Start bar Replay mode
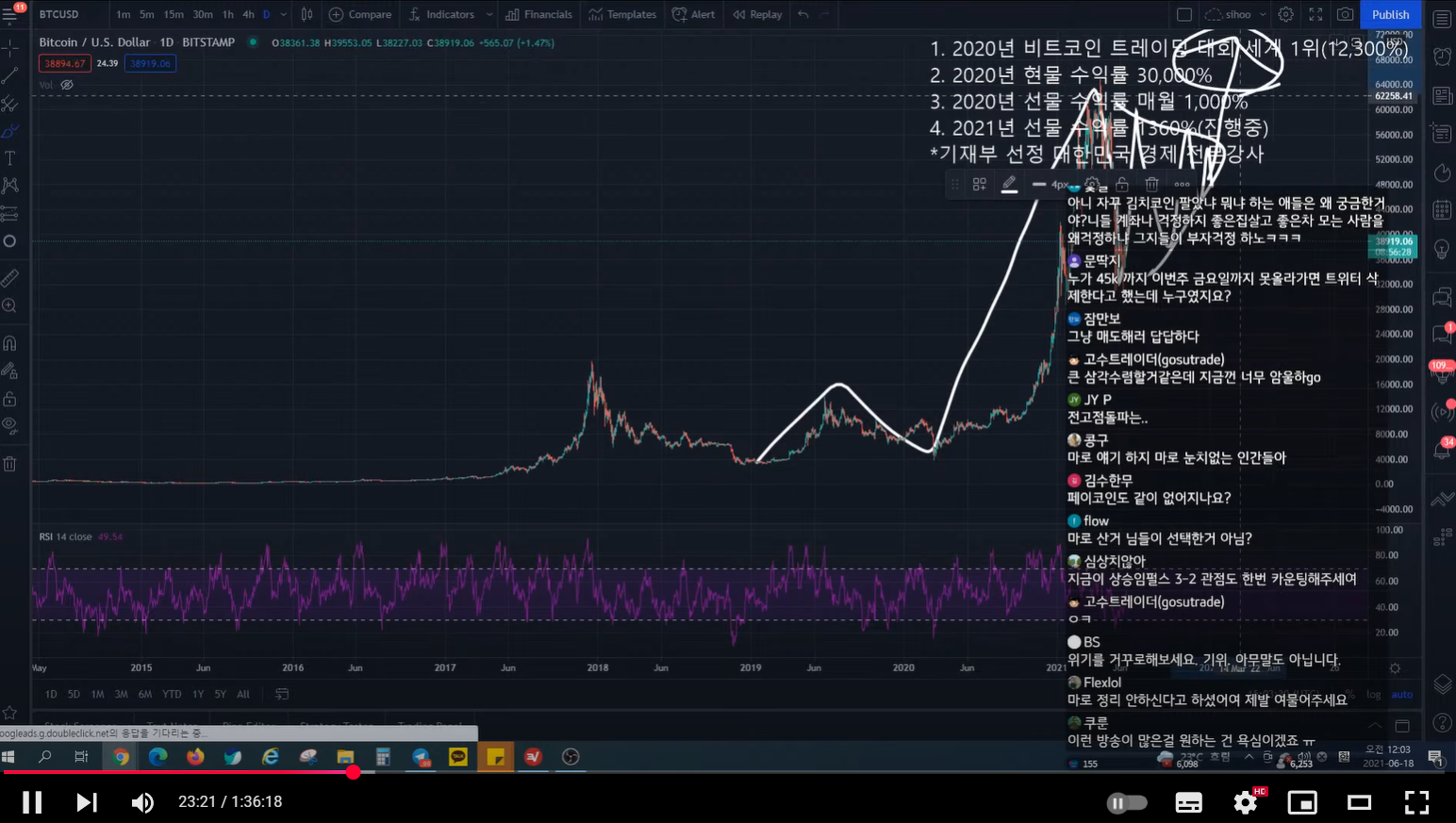1456x823 pixels. point(757,14)
